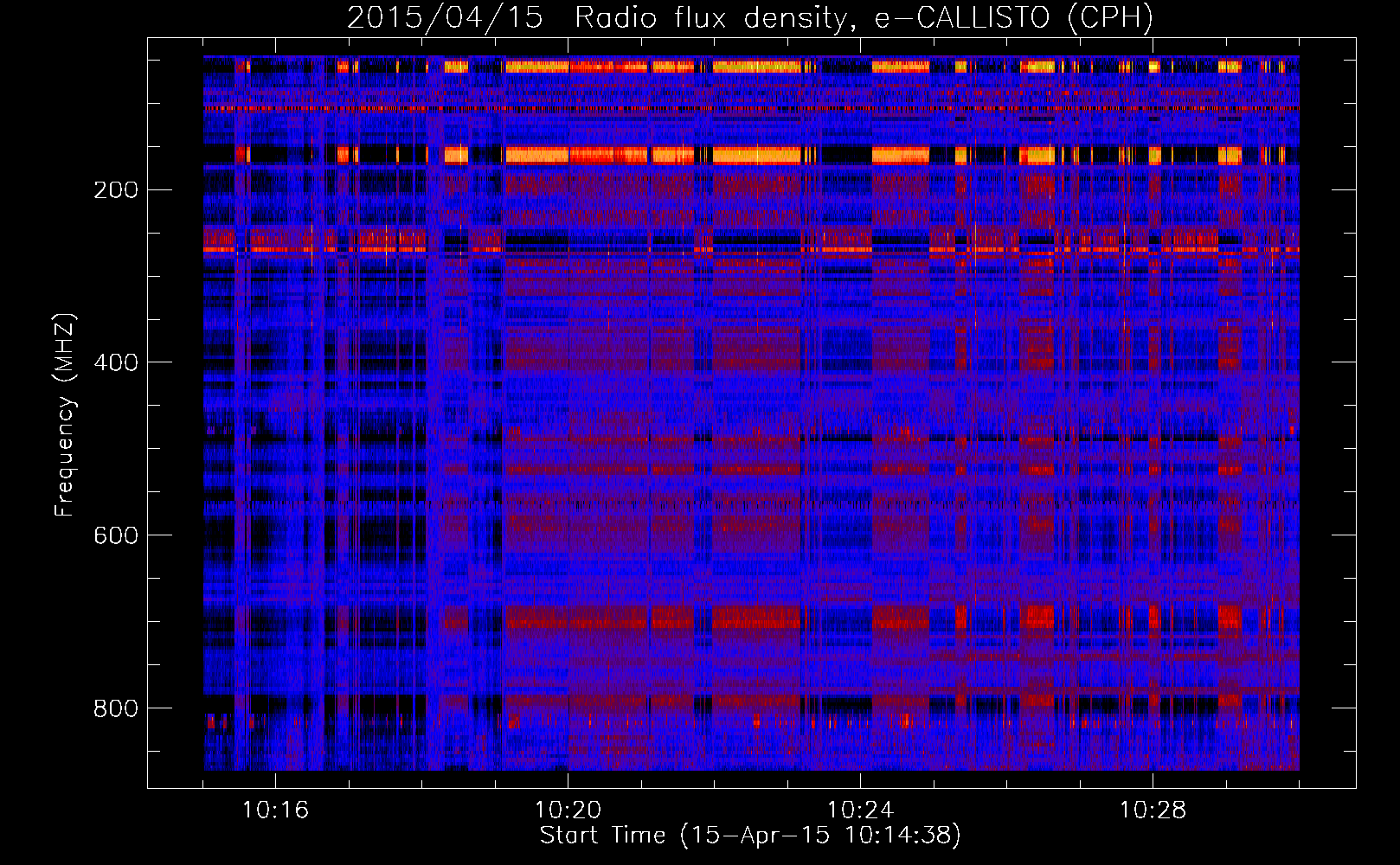Click the 10:28 time tick label
This screenshot has height=865, width=1400.
[1153, 811]
